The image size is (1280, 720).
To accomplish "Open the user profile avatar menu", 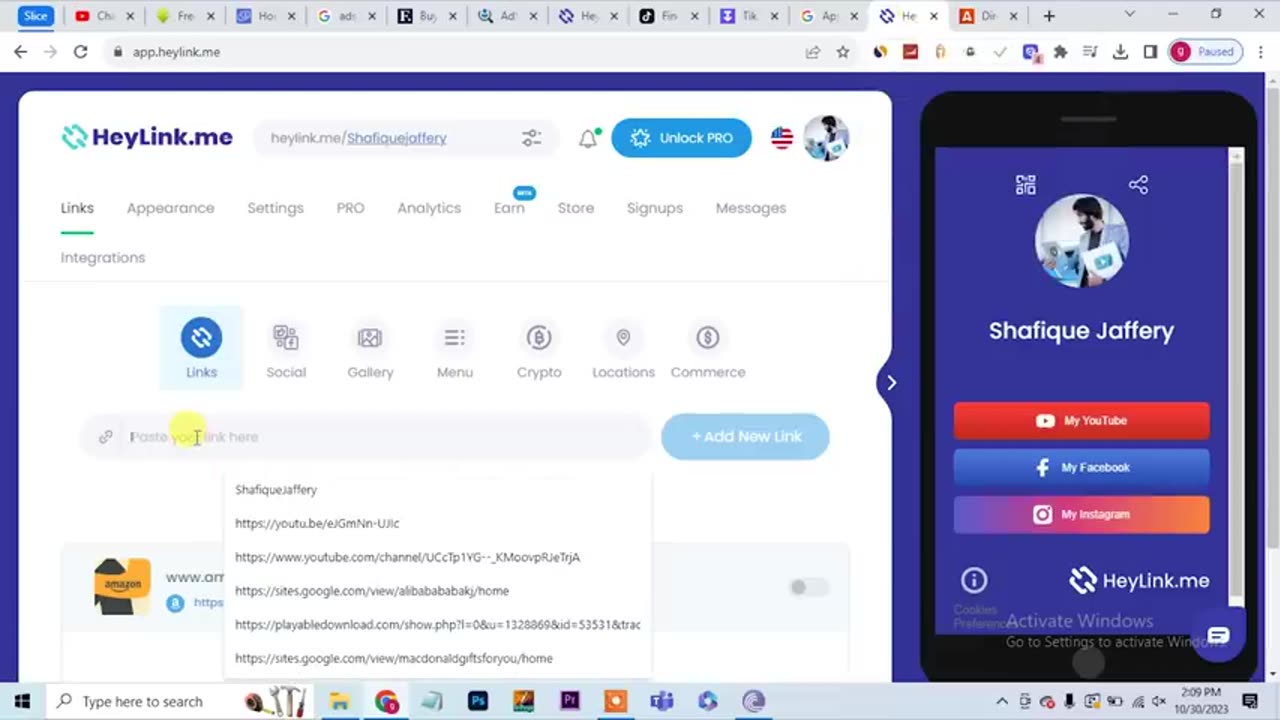I will pos(826,138).
